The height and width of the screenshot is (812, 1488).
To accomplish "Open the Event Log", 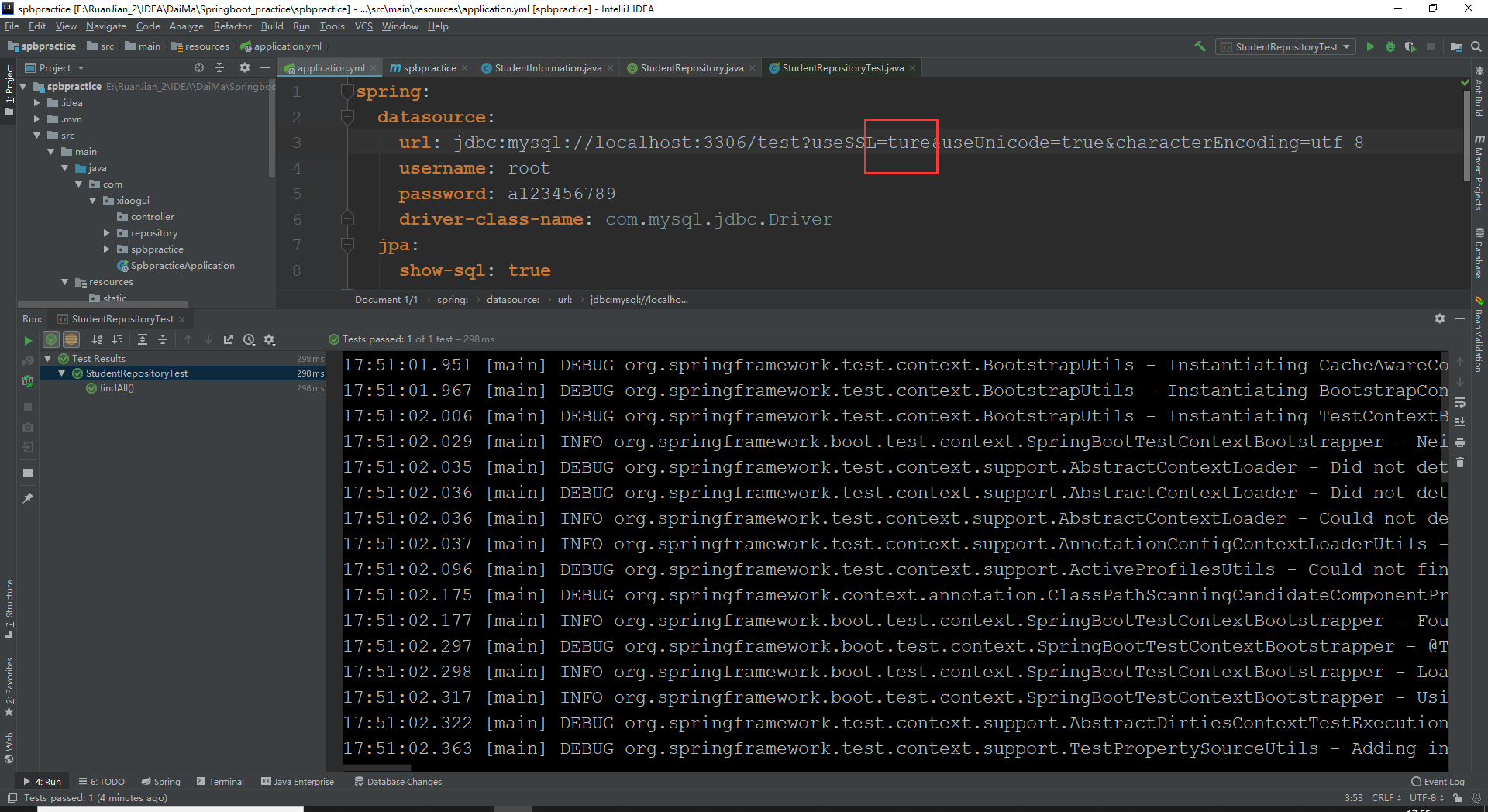I will (1438, 782).
